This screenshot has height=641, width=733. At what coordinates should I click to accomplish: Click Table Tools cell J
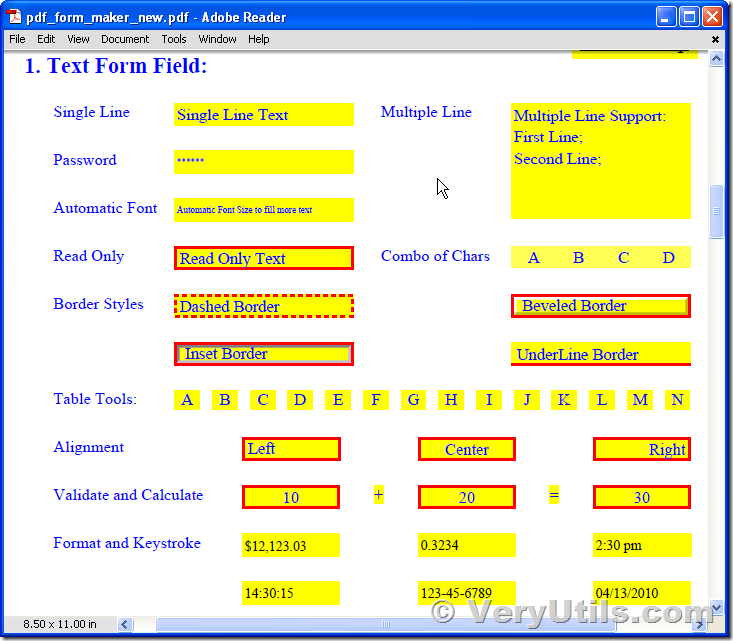pos(527,400)
